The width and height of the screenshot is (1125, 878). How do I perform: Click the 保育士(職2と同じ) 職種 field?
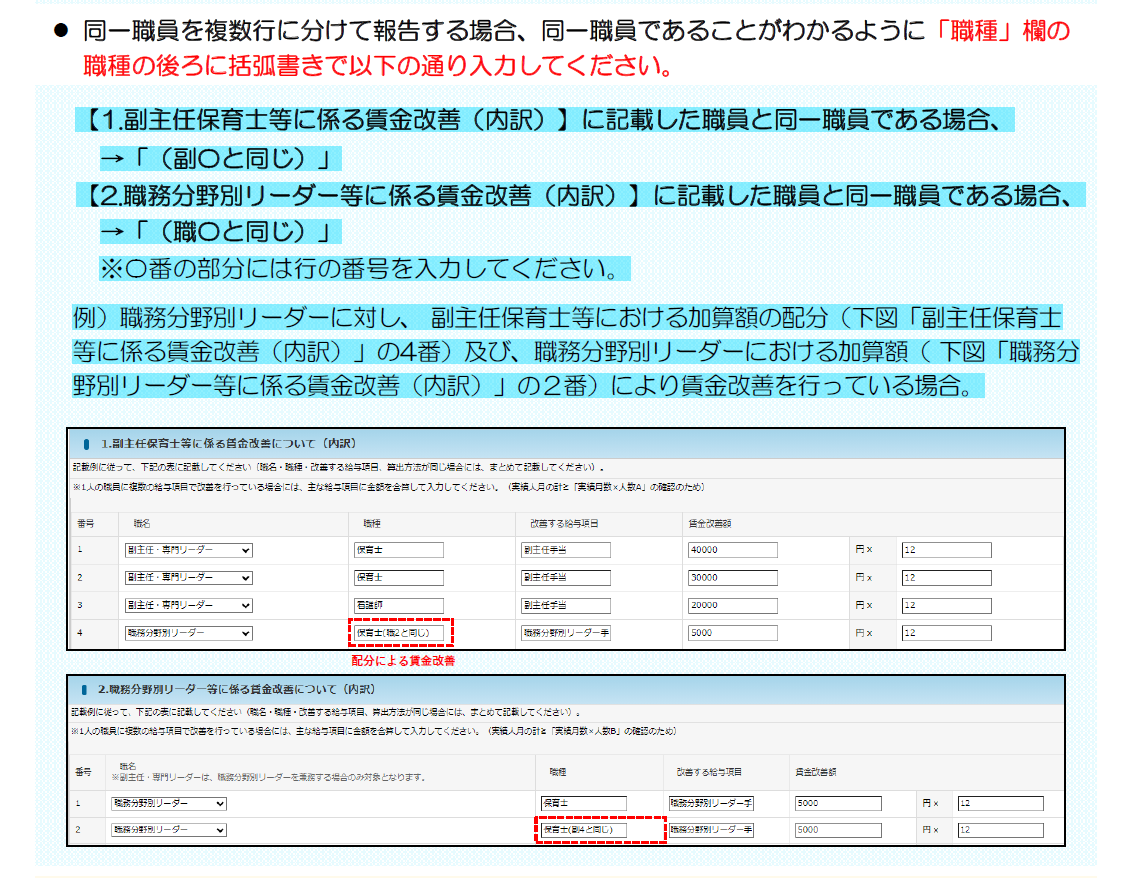pos(398,633)
